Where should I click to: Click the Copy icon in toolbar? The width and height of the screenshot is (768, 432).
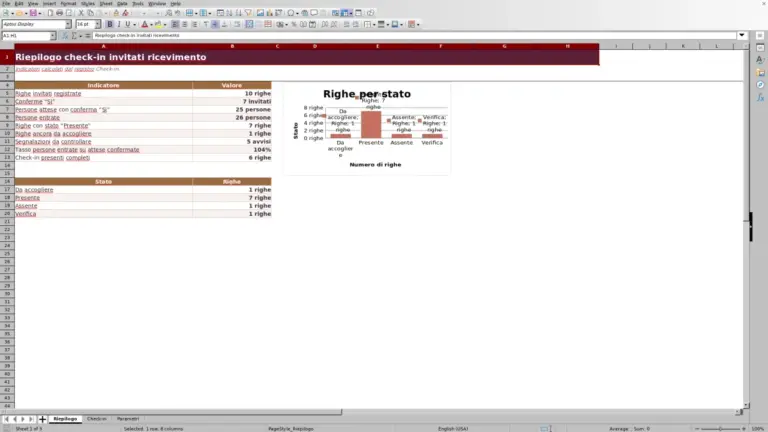[x=90, y=13]
